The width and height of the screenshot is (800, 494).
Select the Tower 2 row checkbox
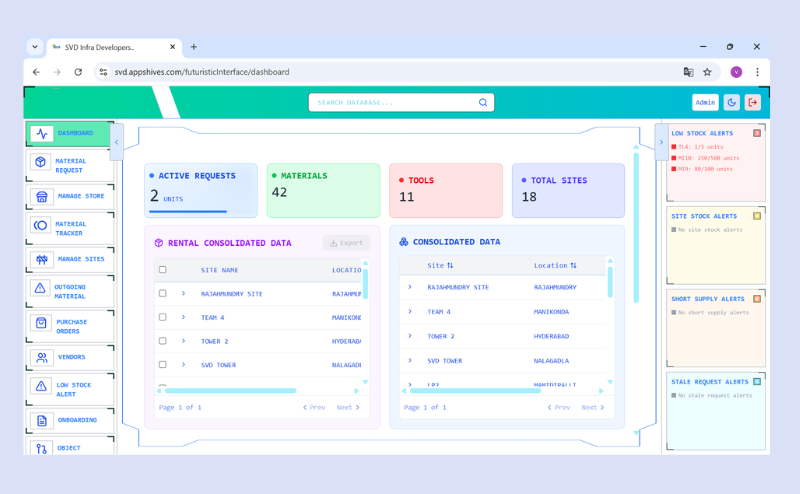tap(163, 341)
